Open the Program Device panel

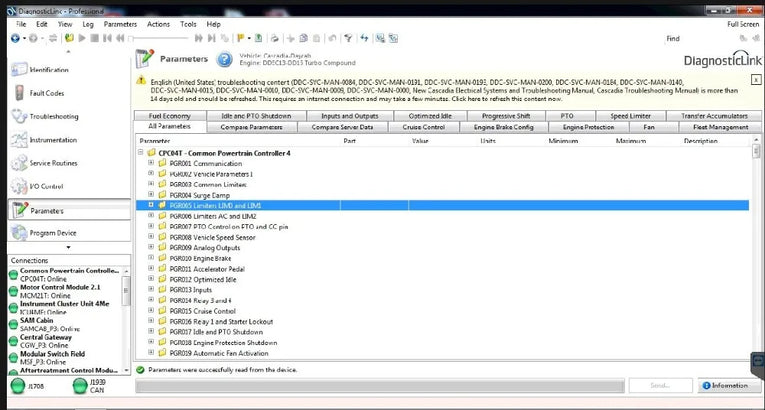53,233
